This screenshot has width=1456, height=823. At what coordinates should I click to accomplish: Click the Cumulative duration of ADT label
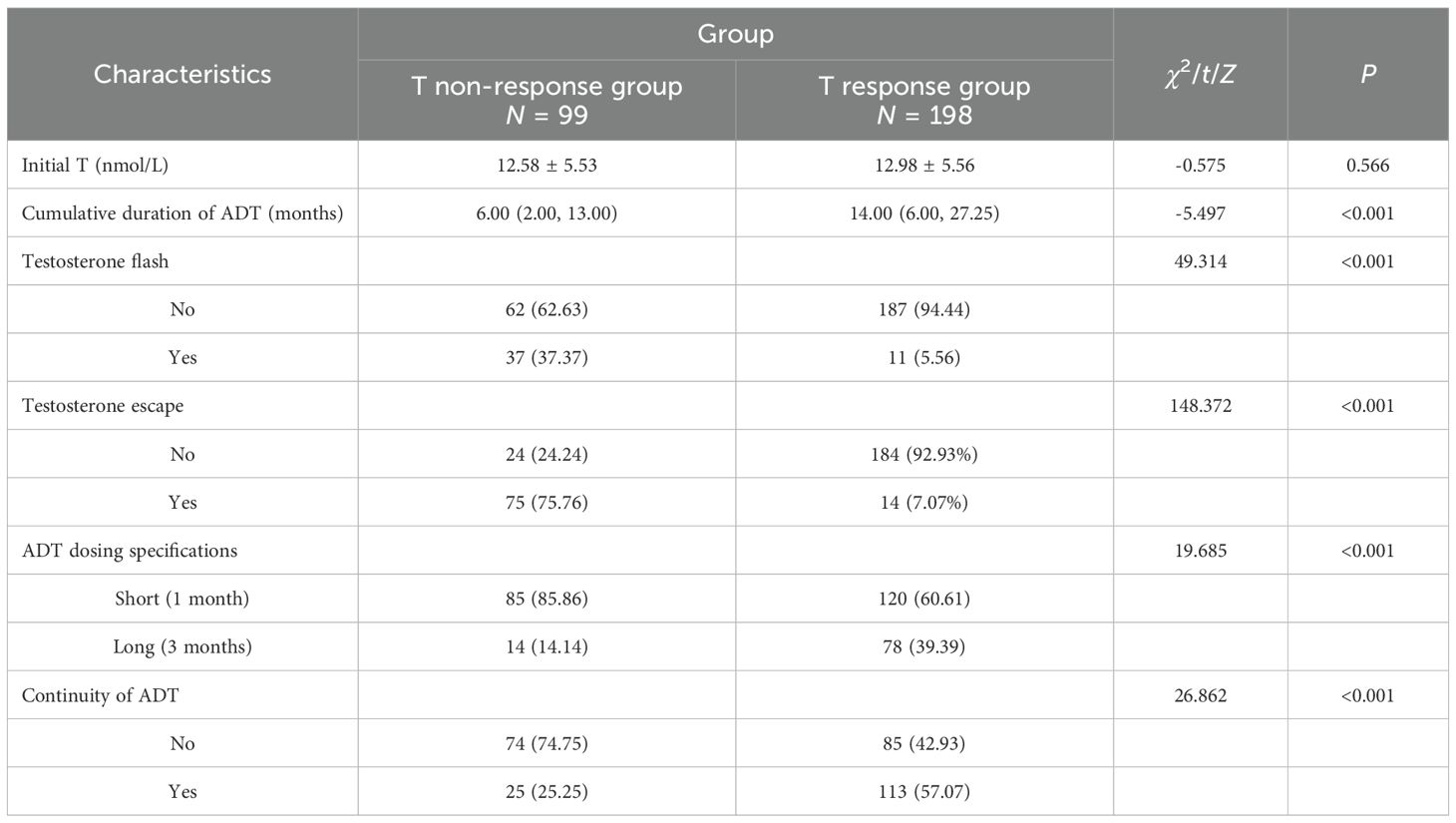click(x=182, y=213)
